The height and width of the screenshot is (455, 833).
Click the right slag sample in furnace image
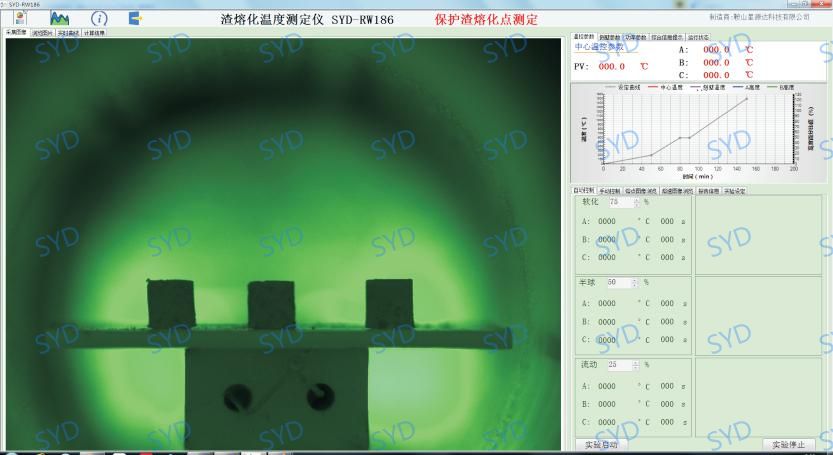(x=389, y=304)
